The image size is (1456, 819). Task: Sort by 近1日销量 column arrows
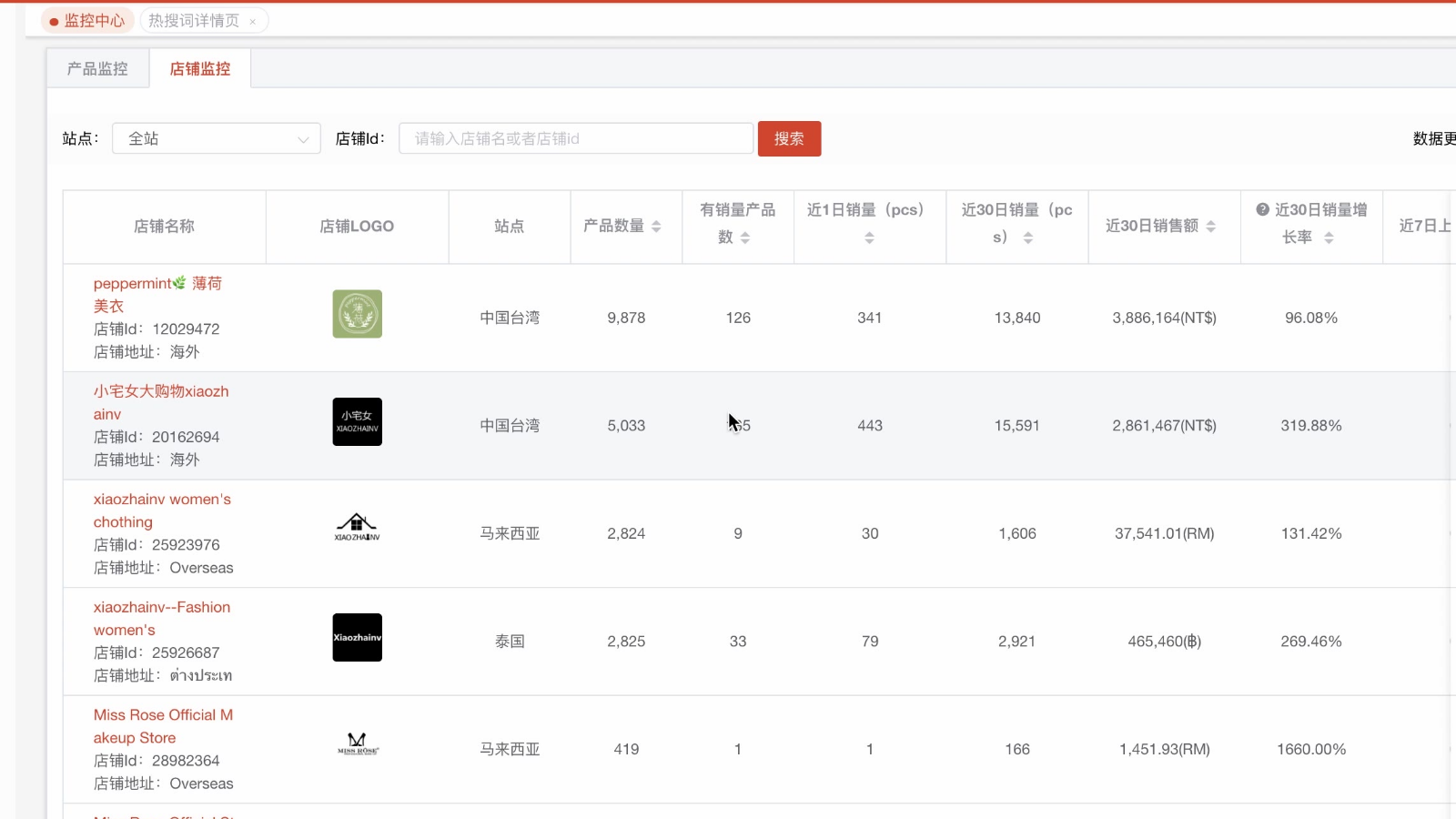click(869, 238)
